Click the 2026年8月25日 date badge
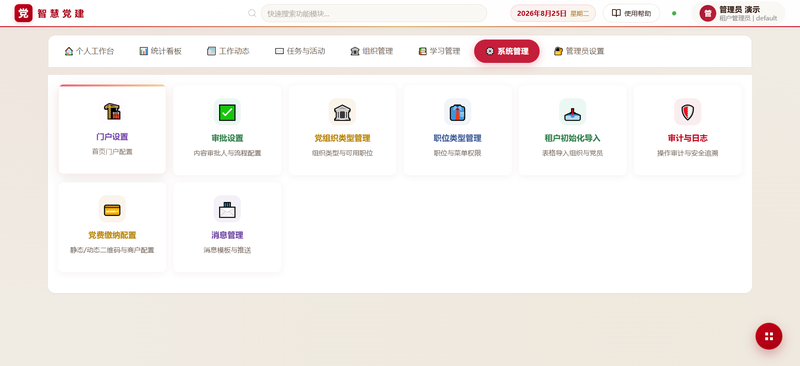Viewport: 800px width, 366px height. (553, 13)
